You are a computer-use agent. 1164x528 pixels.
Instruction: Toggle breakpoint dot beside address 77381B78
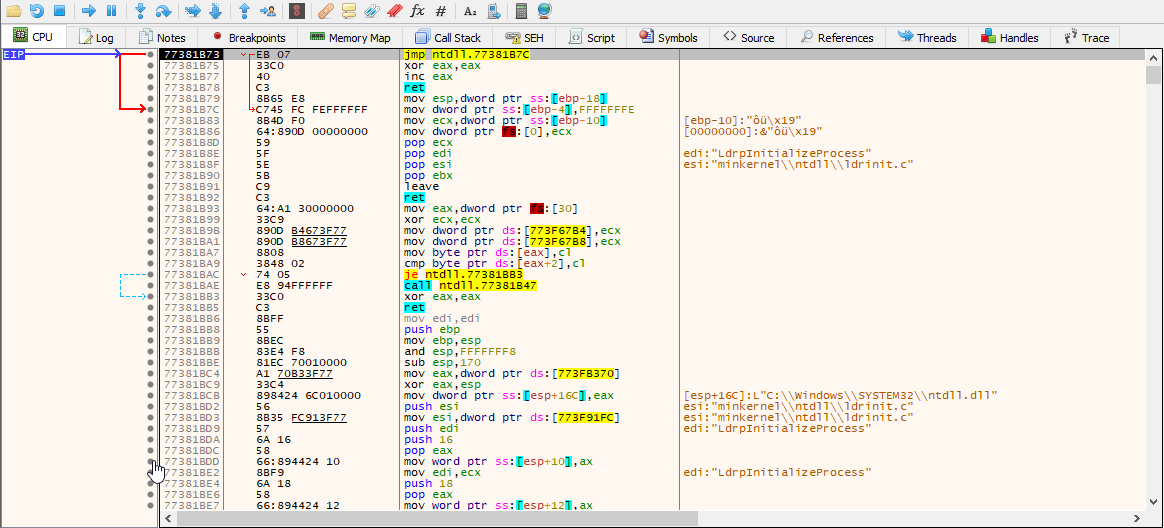(x=151, y=87)
